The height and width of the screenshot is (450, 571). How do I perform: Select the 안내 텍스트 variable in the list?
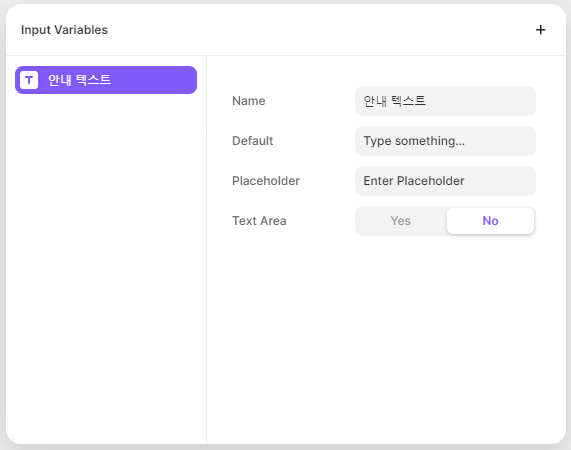(x=106, y=80)
